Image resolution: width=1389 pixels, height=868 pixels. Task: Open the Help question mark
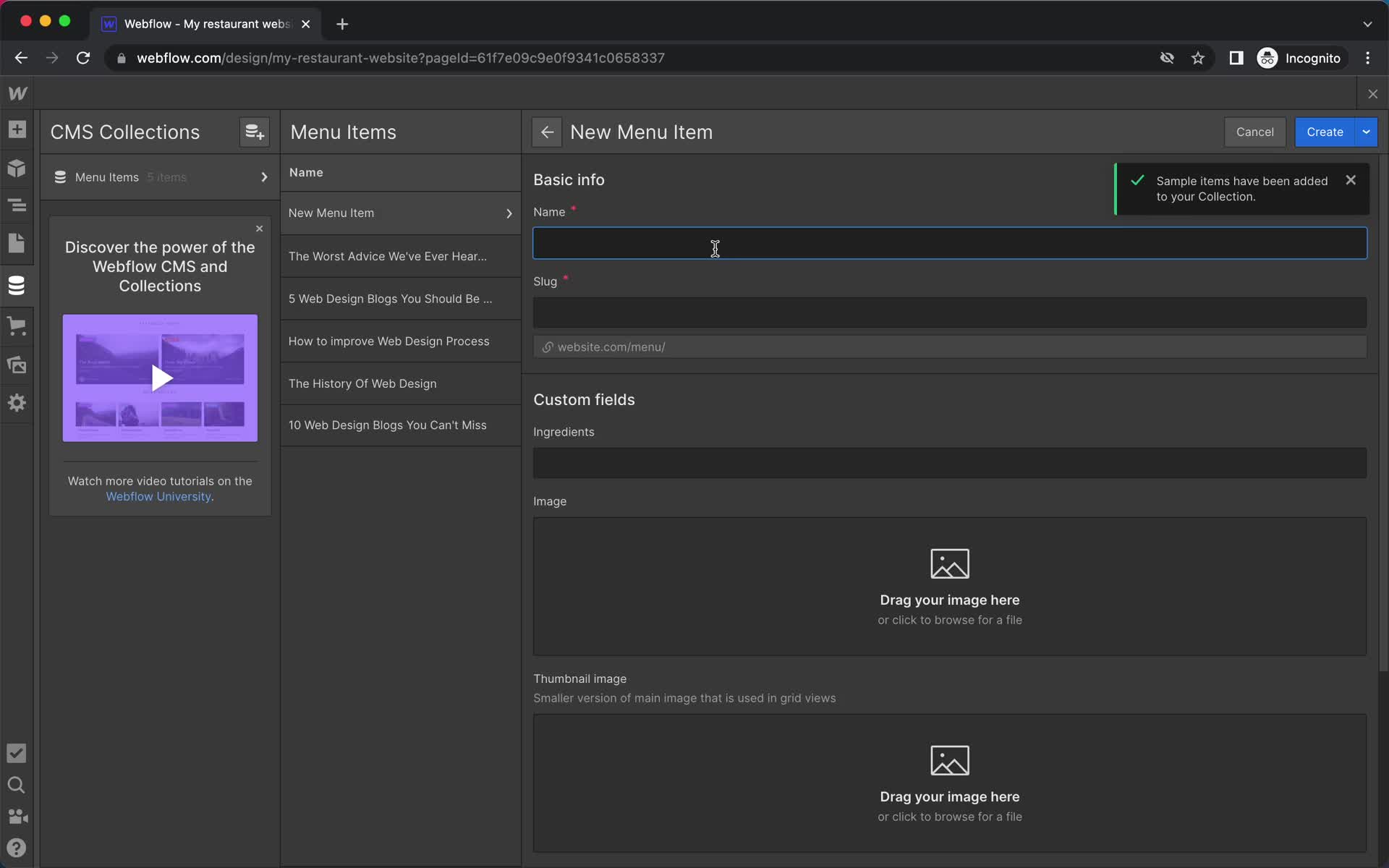point(17,848)
